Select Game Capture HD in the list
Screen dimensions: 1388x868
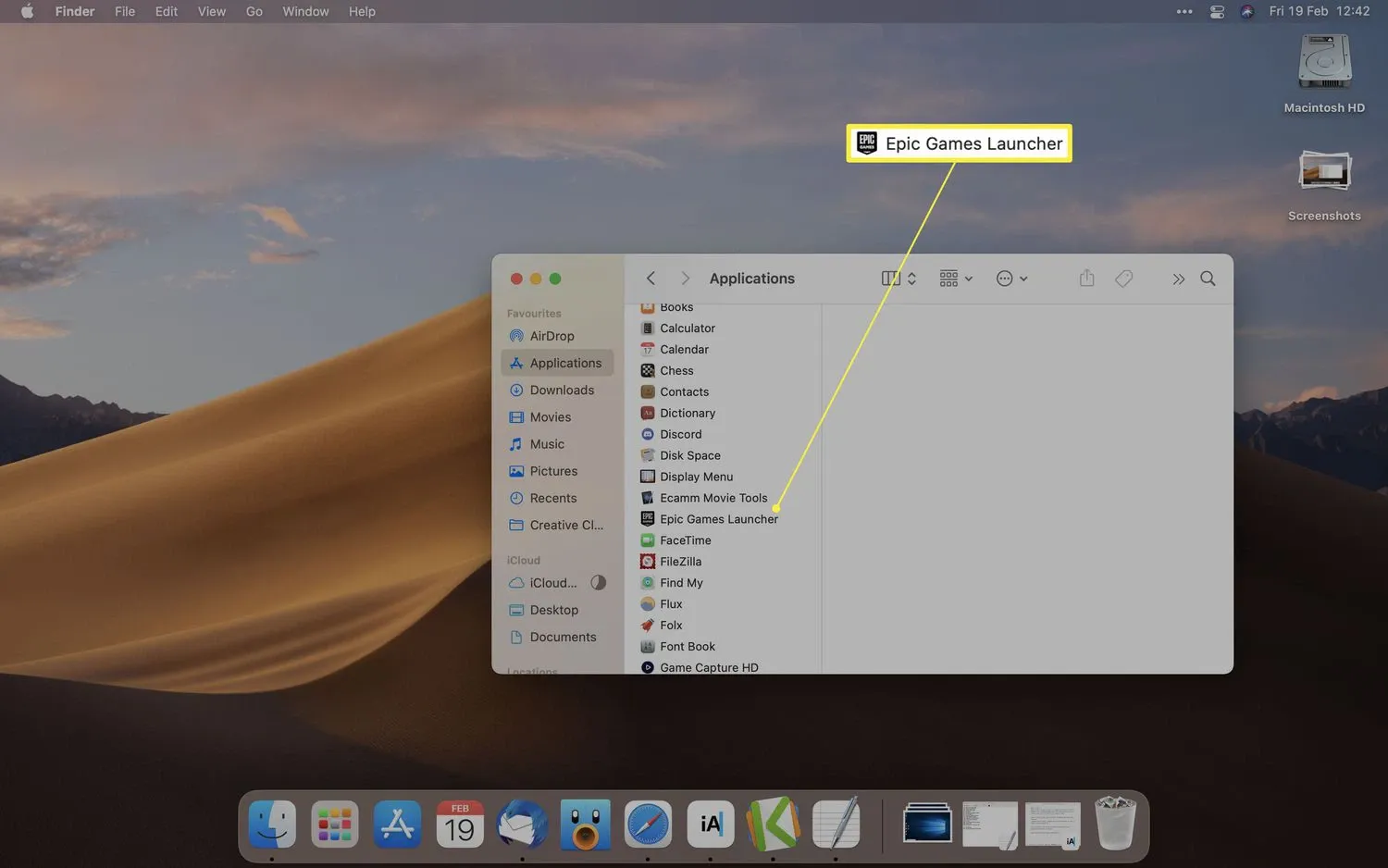(x=700, y=667)
